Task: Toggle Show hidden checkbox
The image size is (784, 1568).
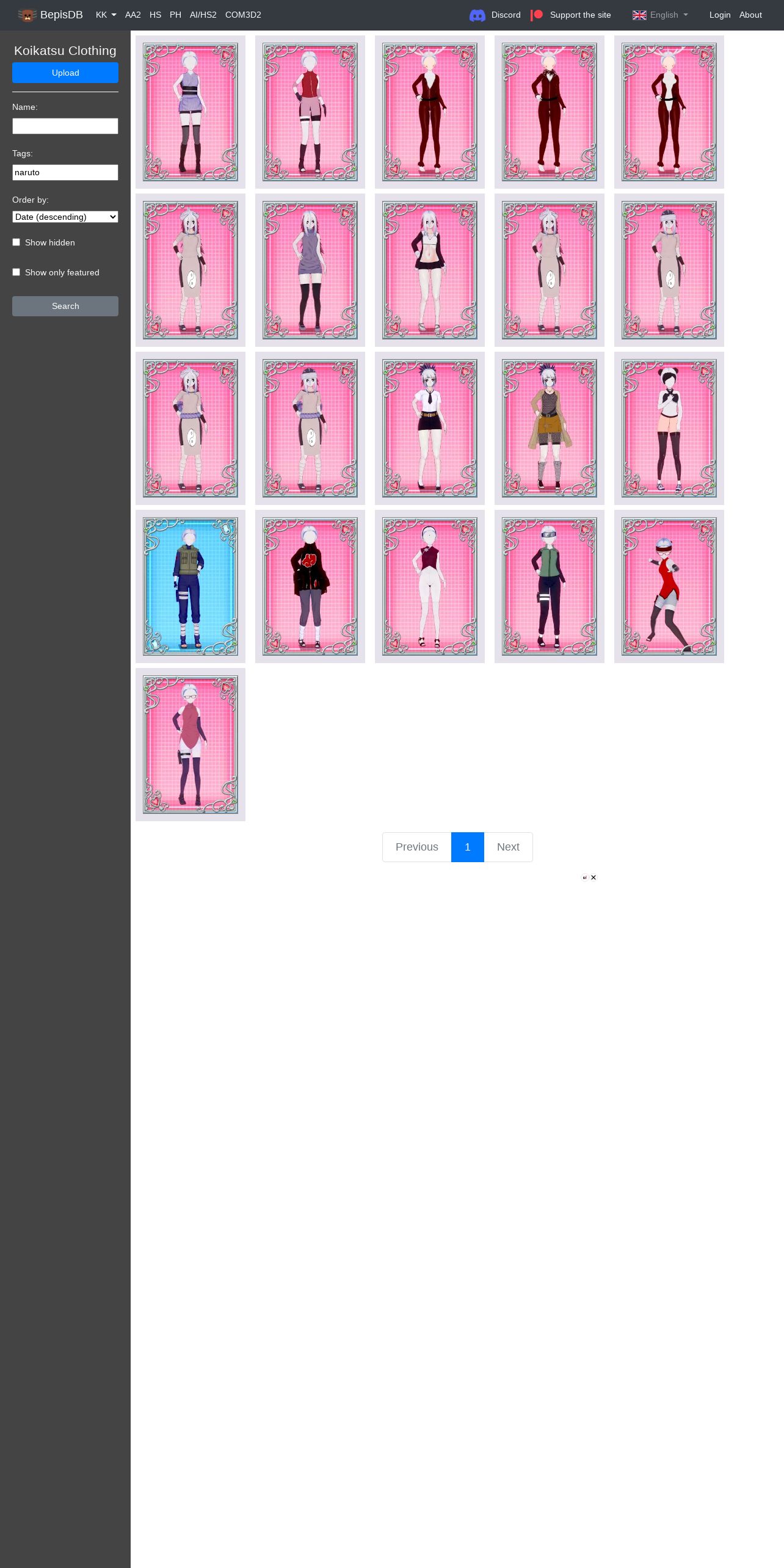Action: (16, 242)
